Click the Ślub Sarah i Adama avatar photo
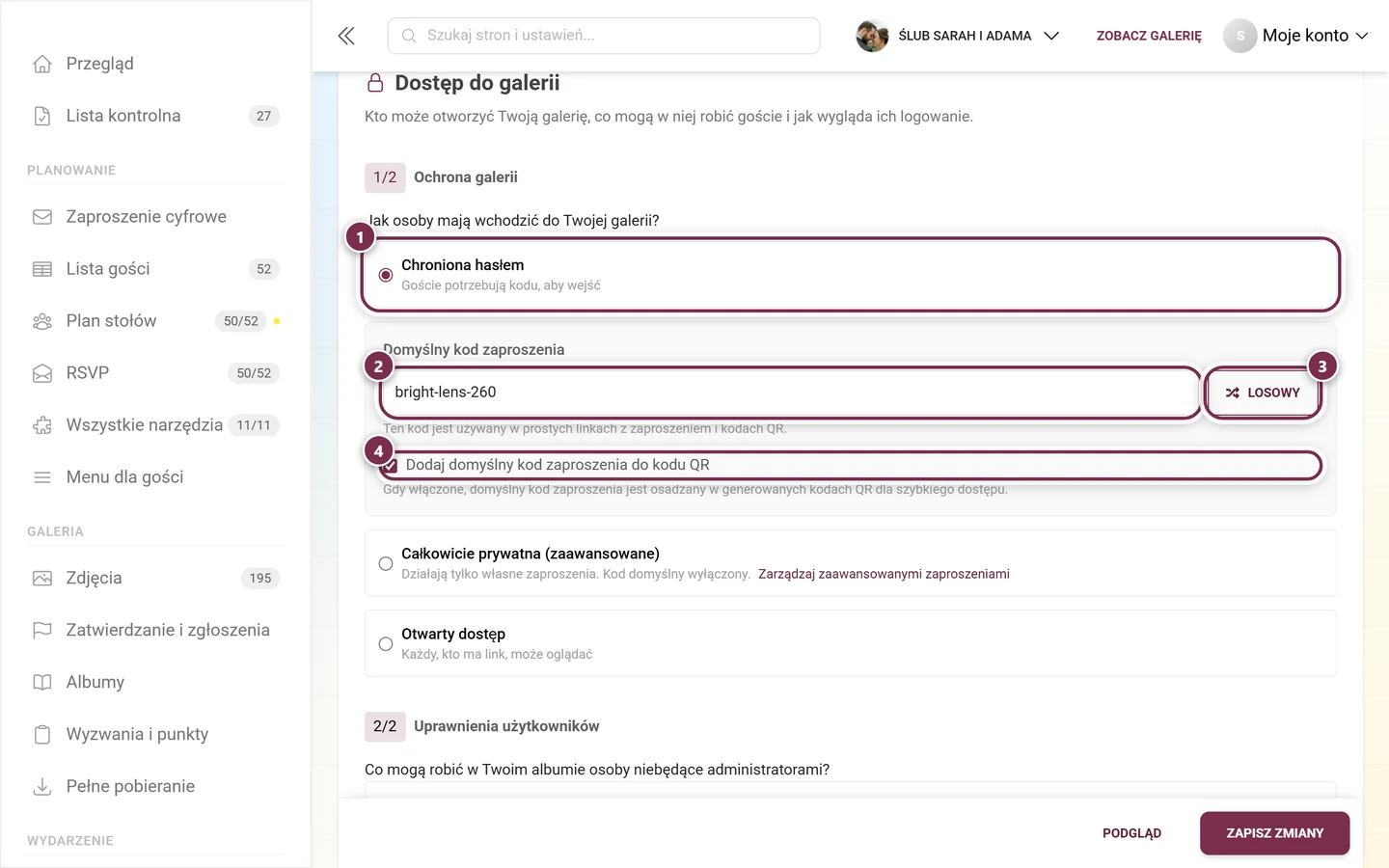 point(872,36)
